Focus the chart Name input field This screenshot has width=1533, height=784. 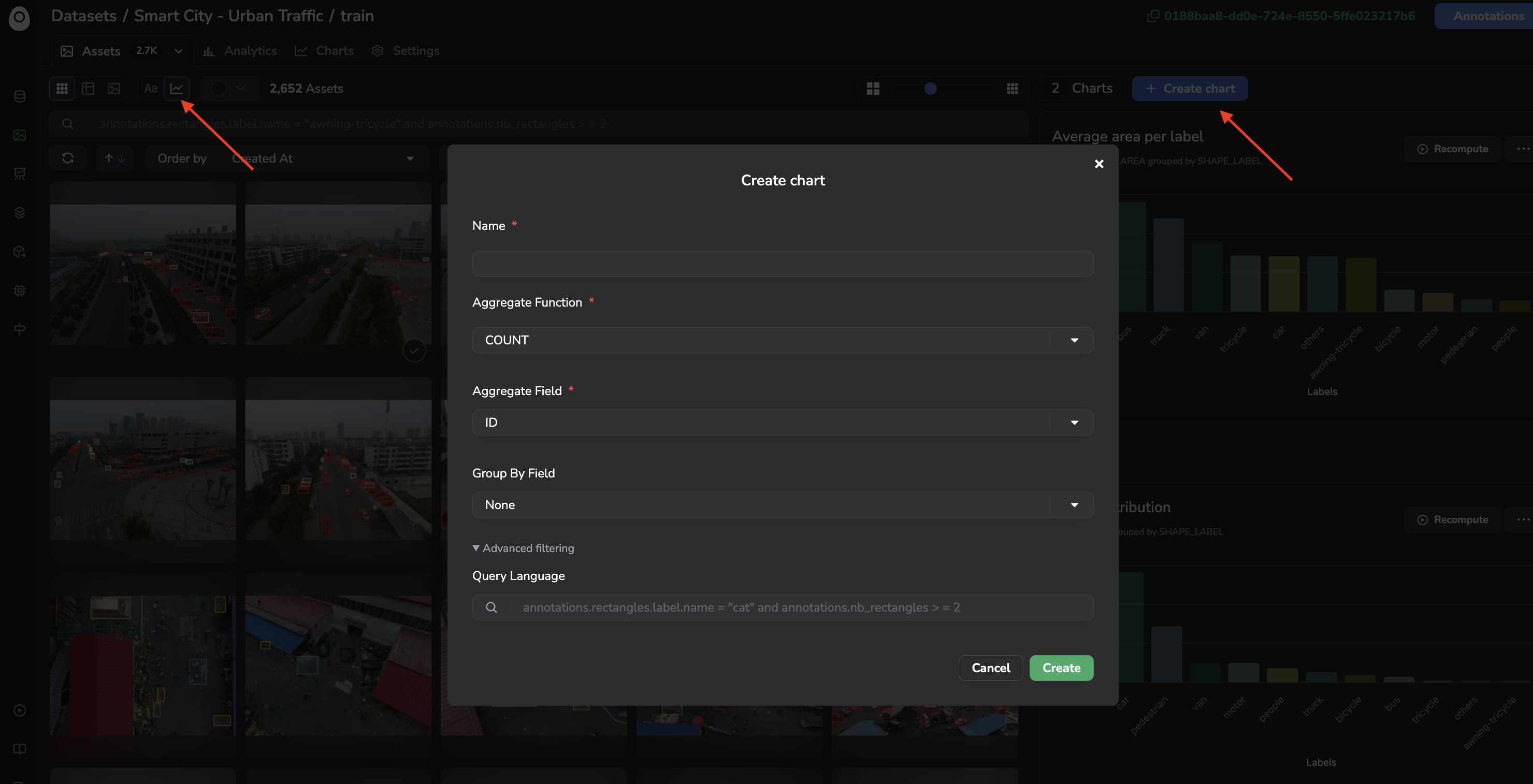click(783, 264)
